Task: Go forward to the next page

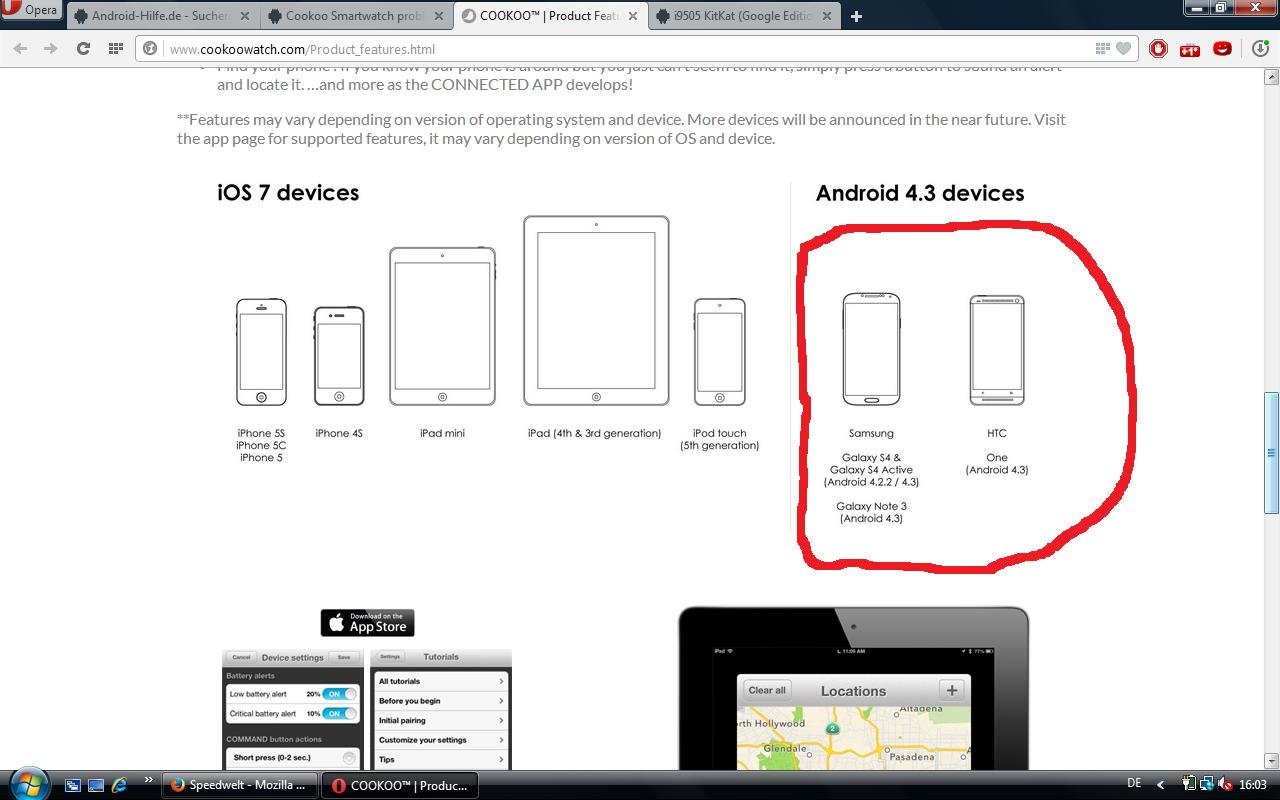Action: click(x=50, y=48)
